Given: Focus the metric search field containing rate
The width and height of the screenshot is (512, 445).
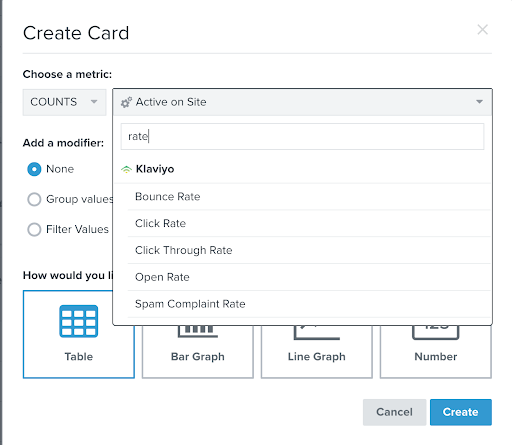Looking at the screenshot, I should tap(302, 137).
